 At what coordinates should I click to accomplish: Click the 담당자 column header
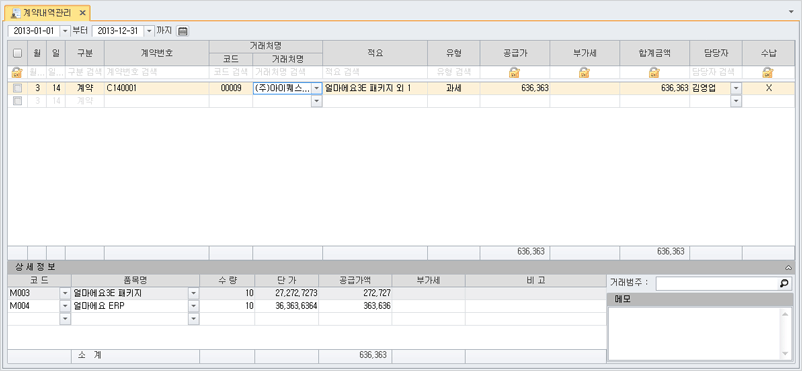click(716, 53)
